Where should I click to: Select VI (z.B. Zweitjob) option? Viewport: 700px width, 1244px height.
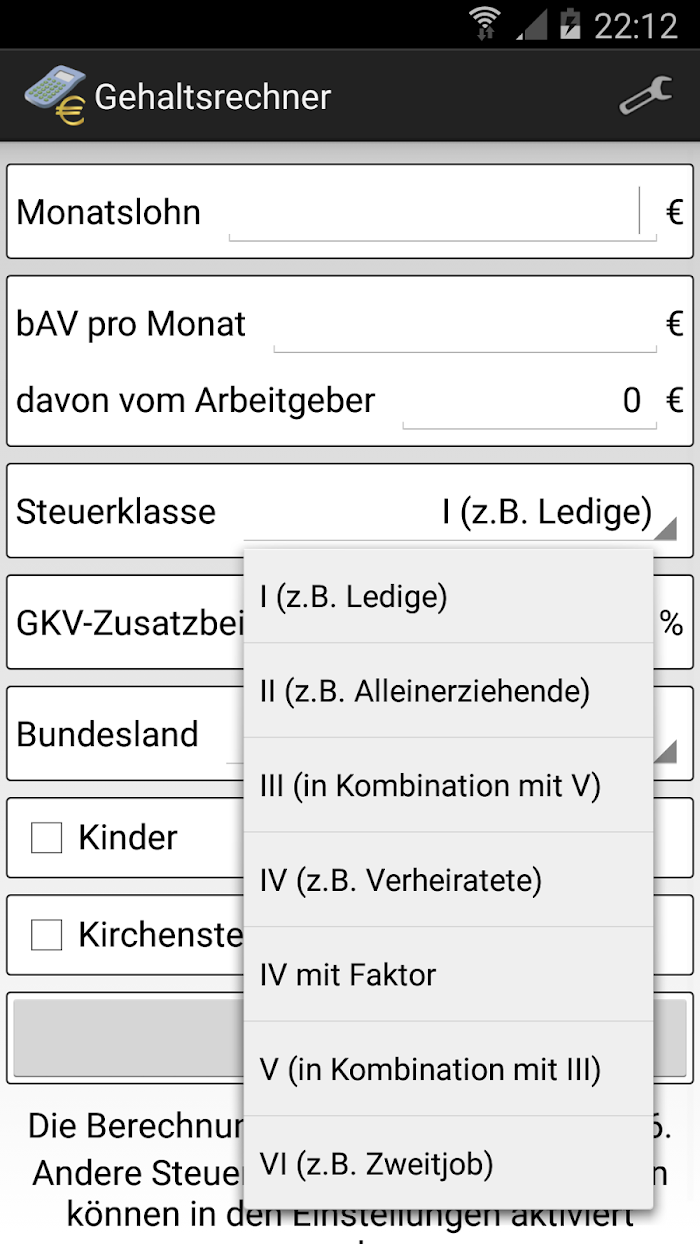[x=448, y=1164]
